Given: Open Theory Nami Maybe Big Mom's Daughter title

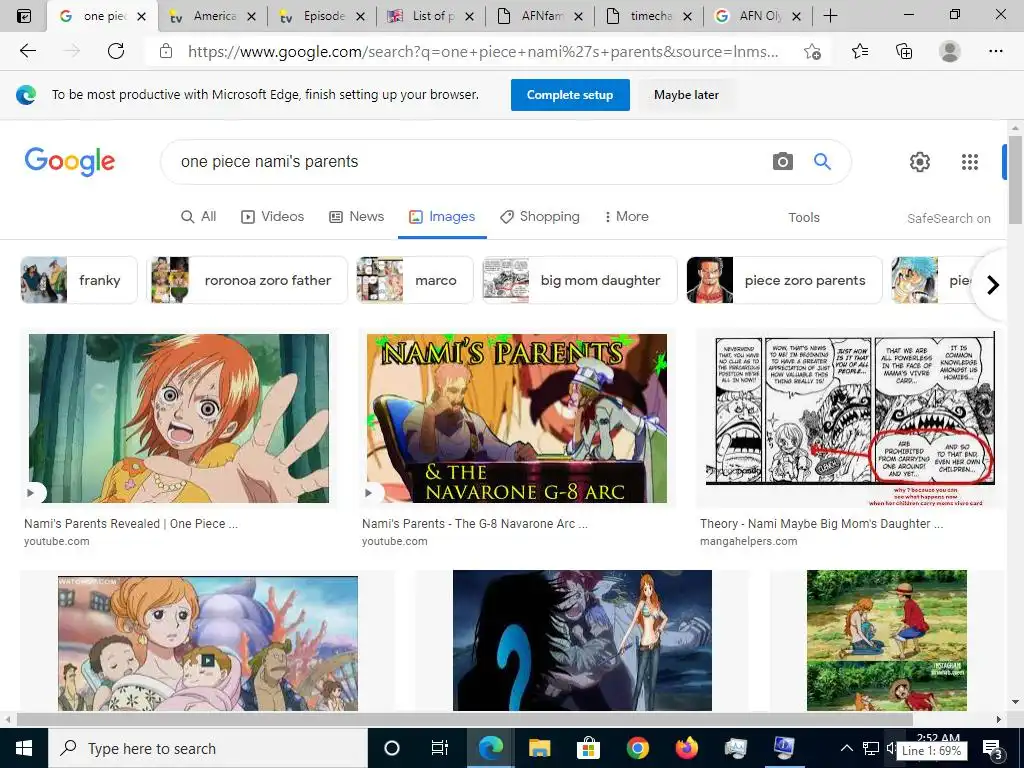Looking at the screenshot, I should (822, 524).
